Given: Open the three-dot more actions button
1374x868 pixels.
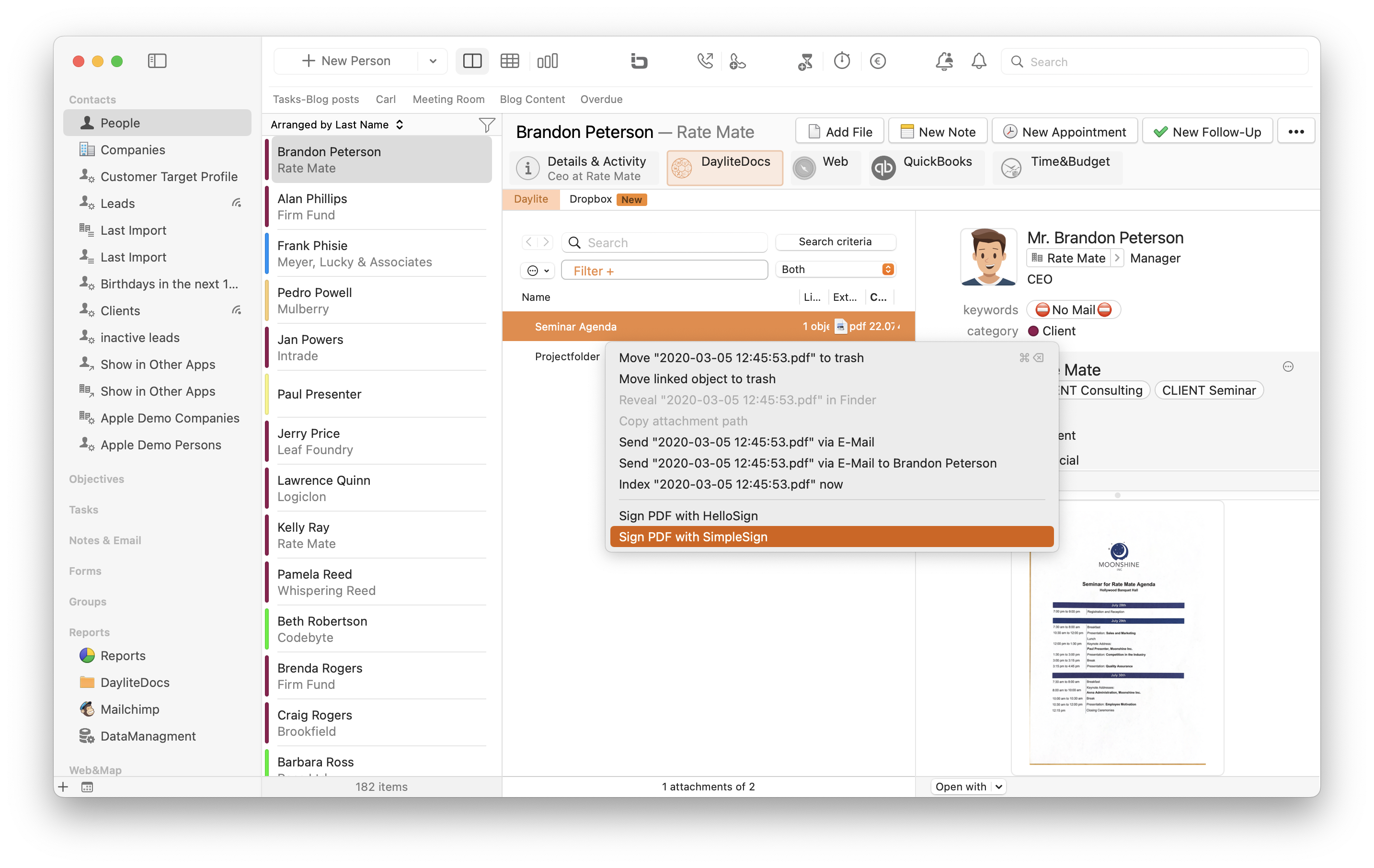Looking at the screenshot, I should (1296, 132).
